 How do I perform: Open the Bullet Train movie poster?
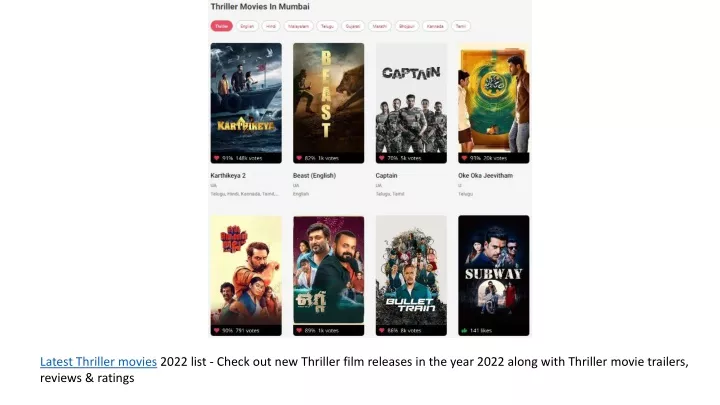411,276
